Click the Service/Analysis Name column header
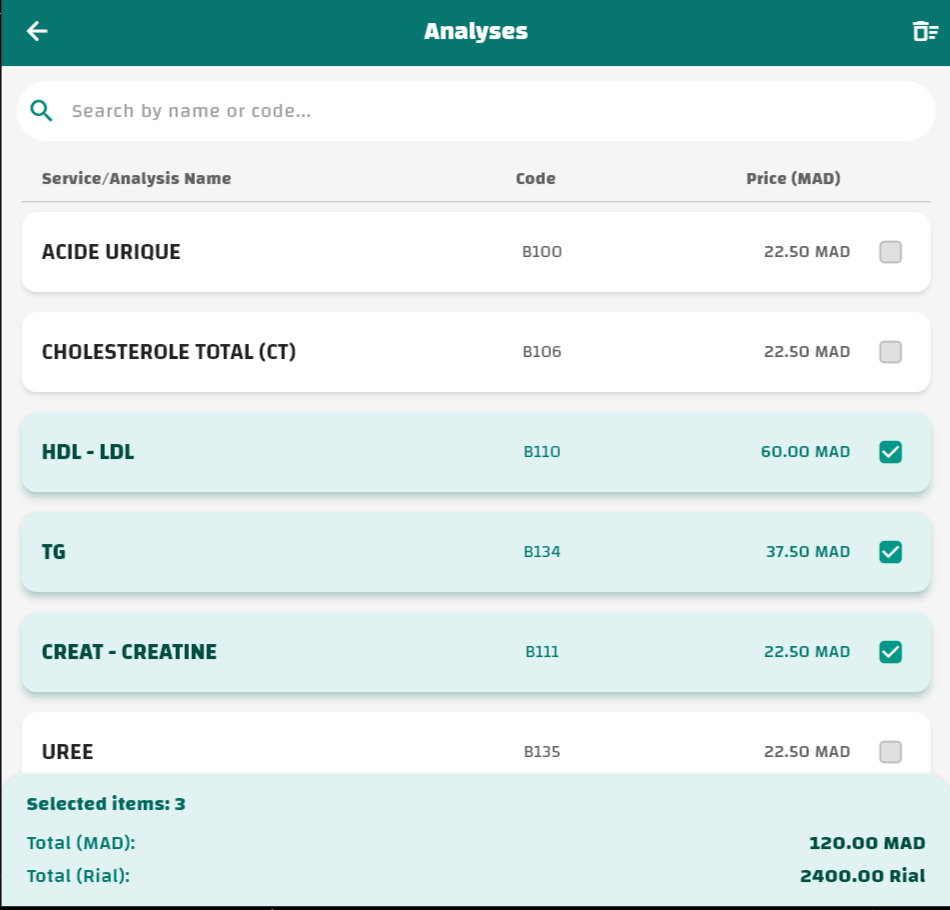This screenshot has height=910, width=950. click(x=136, y=179)
